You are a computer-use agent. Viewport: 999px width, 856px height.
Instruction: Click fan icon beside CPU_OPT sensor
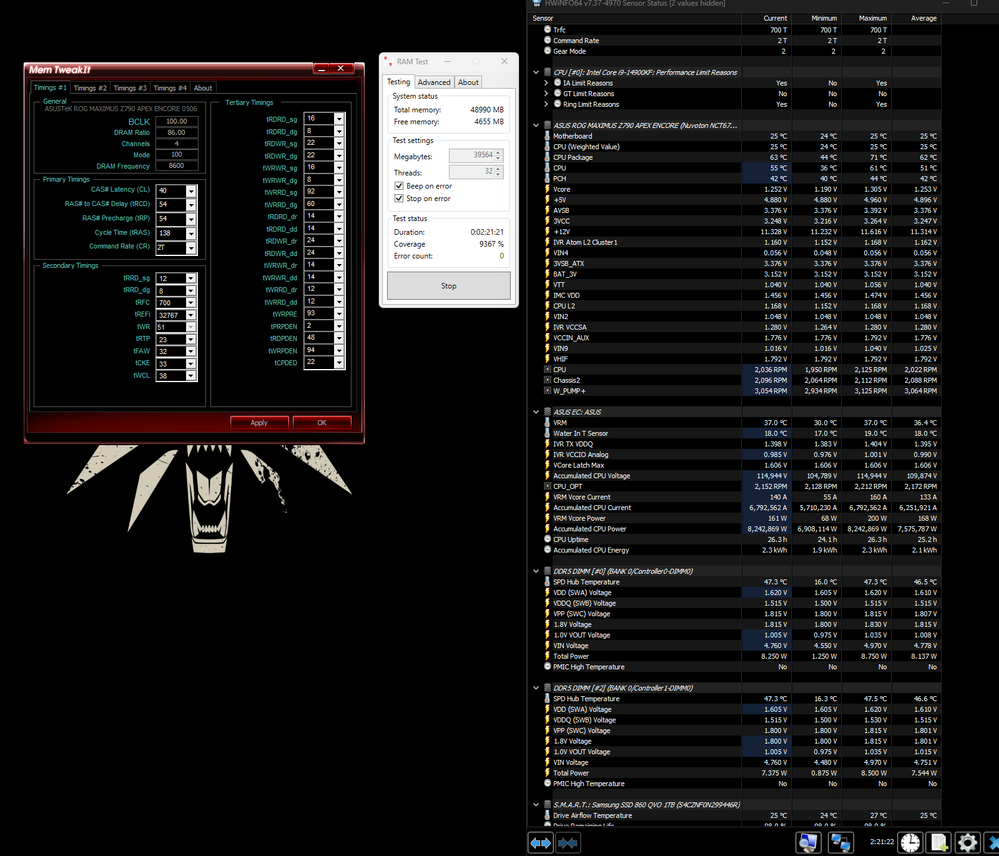[547, 486]
